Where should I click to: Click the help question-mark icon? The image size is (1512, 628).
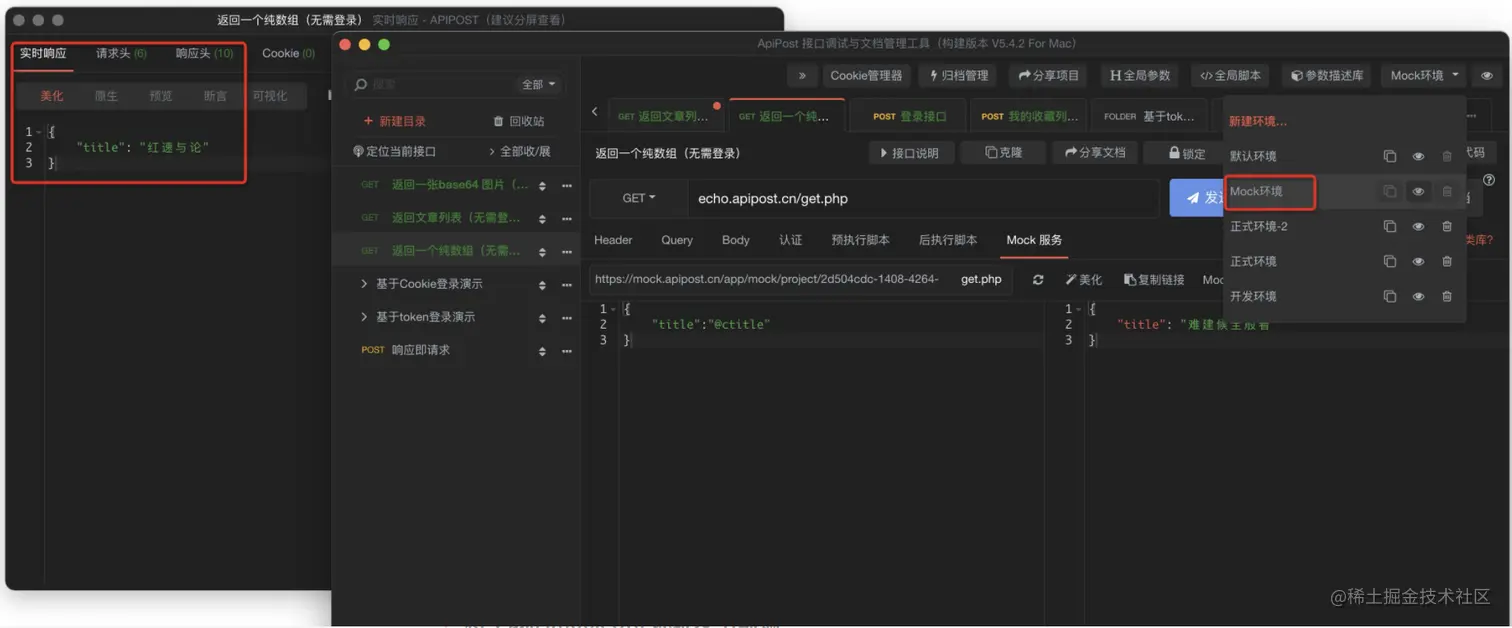tap(1489, 180)
